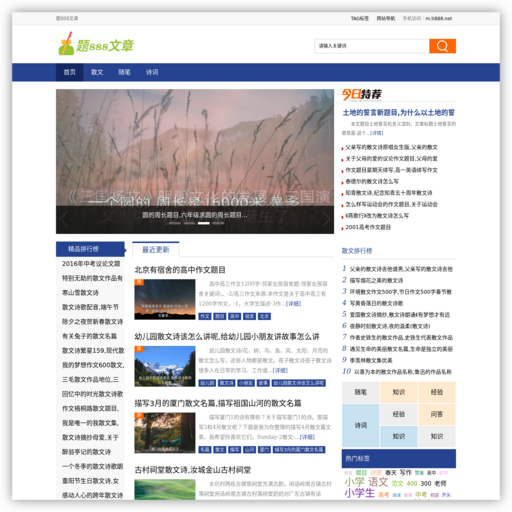
Task: Click 老师 in the tag cloud
Action: [441, 483]
